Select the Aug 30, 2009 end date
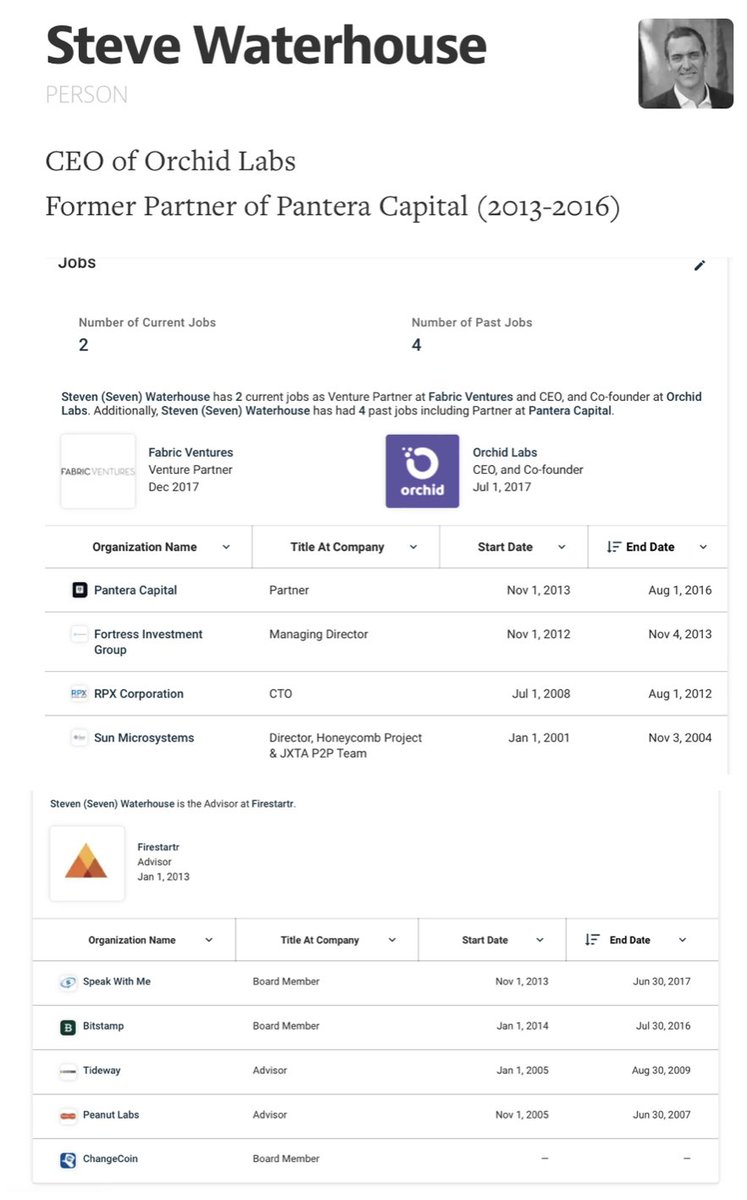747x1200 pixels. click(661, 1071)
